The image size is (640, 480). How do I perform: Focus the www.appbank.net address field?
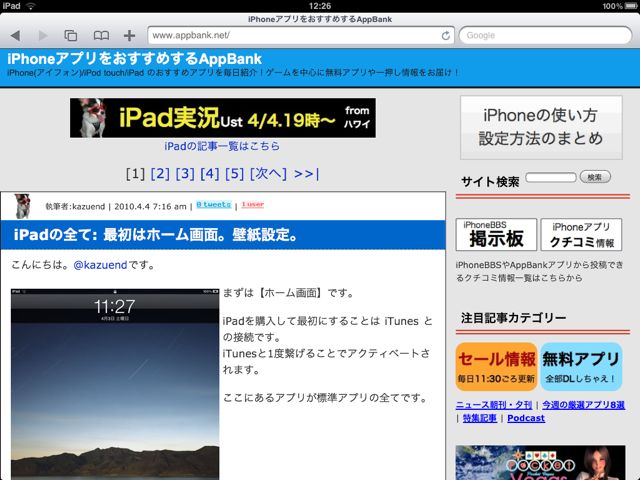point(301,36)
